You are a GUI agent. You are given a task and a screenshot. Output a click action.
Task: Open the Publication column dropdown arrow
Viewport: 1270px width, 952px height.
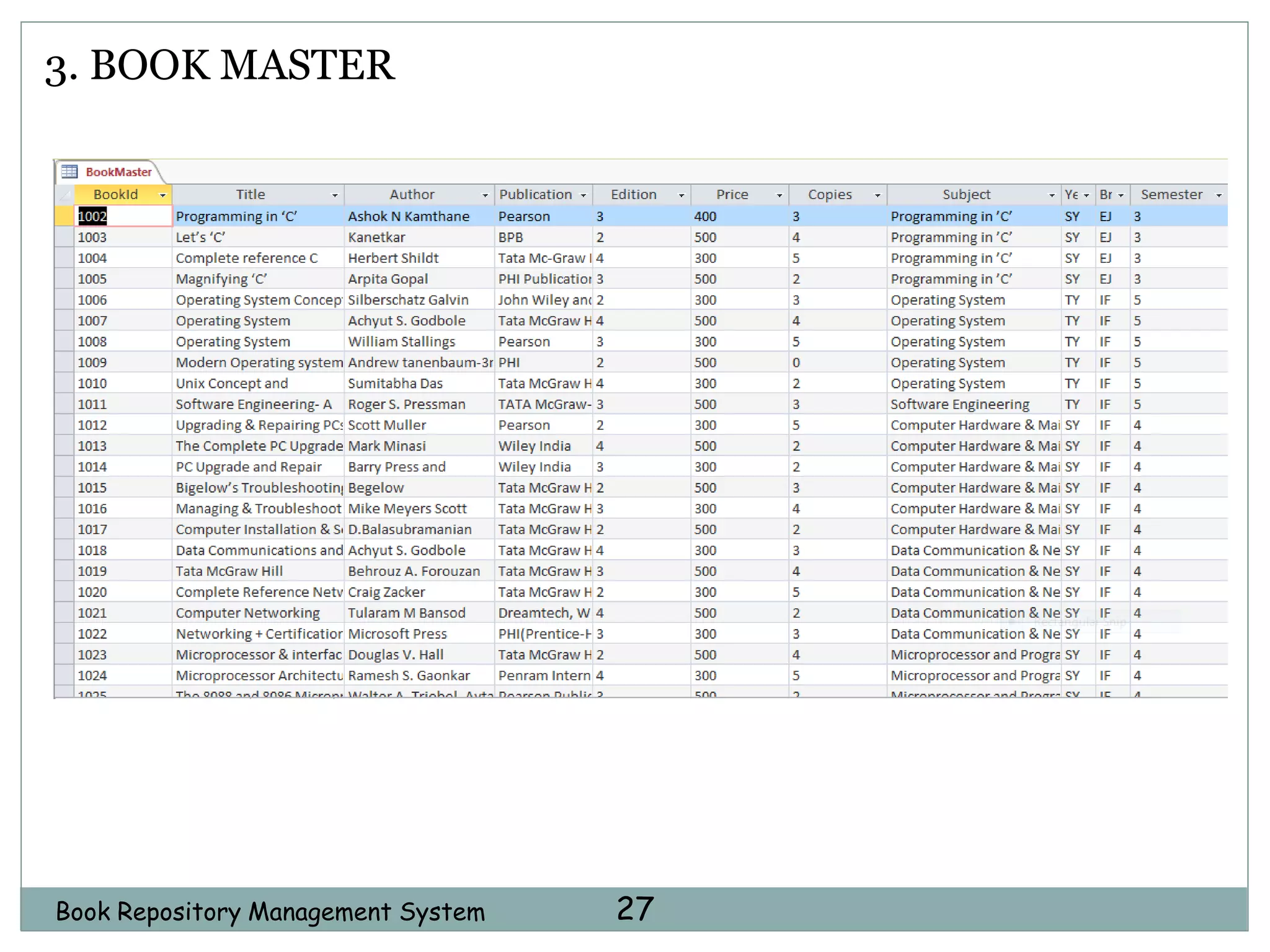[x=584, y=195]
